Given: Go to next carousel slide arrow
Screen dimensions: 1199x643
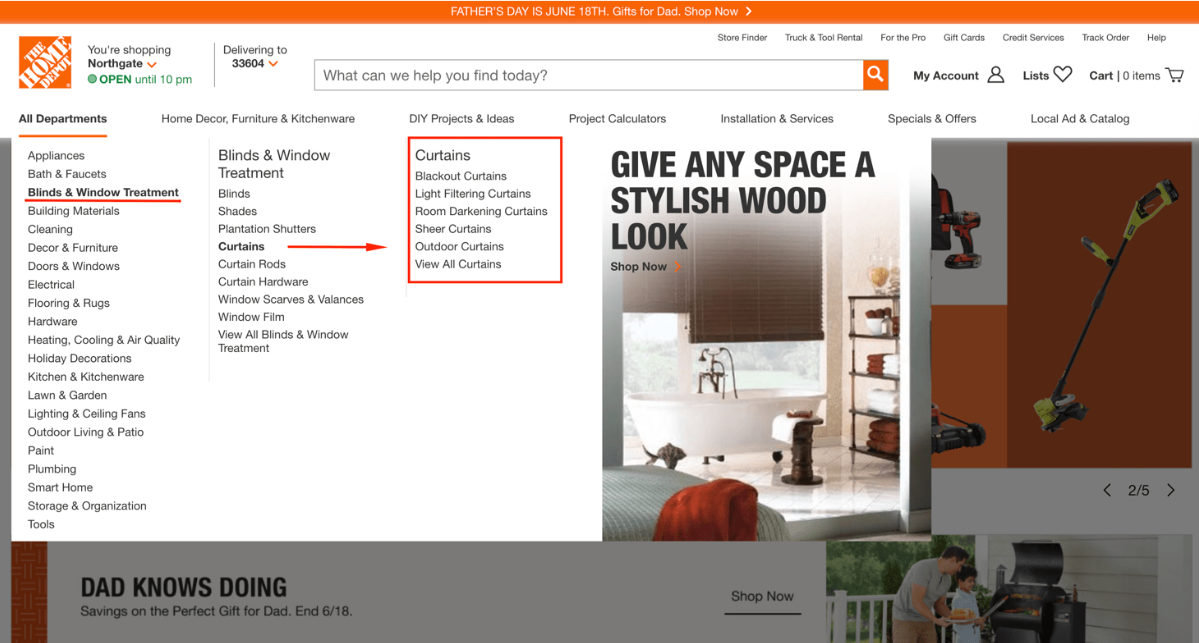Looking at the screenshot, I should (x=1171, y=490).
